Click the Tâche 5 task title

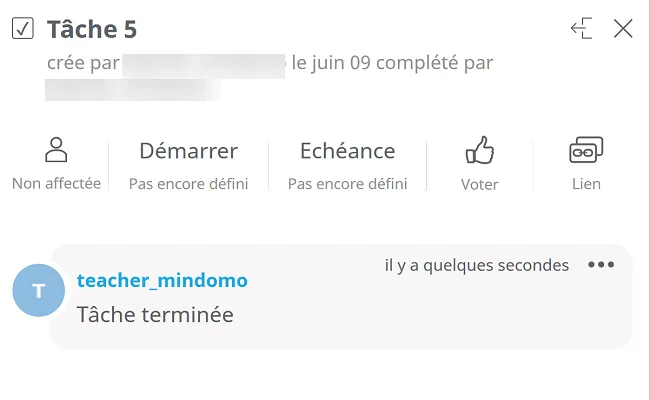[92, 29]
